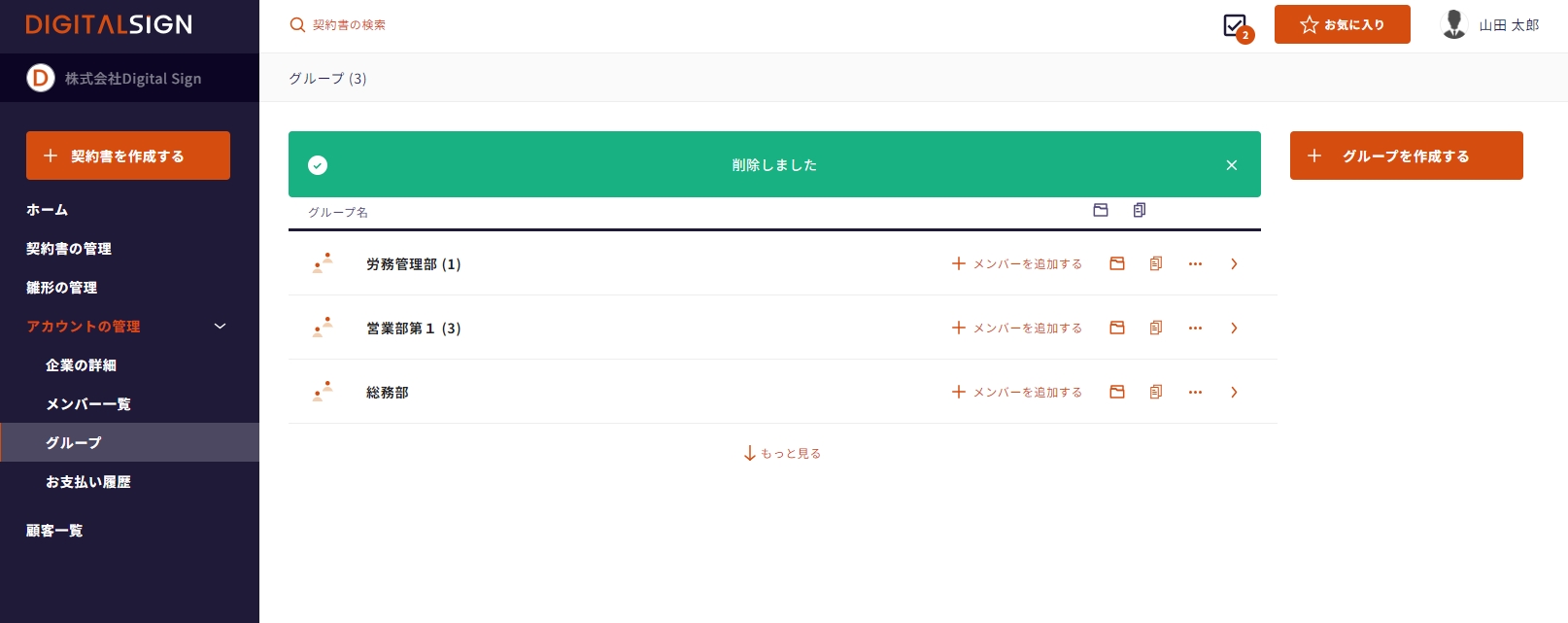This screenshot has width=1568, height=623.
Task: Open the task checklist icon with badge
Action: tap(1236, 26)
